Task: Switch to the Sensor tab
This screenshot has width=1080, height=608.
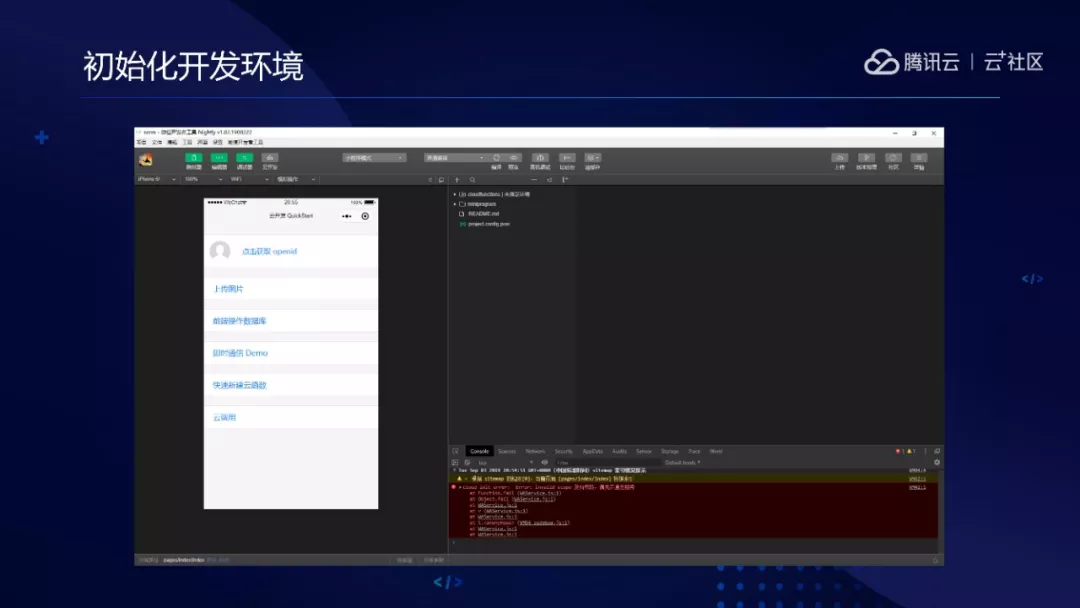Action: (x=644, y=451)
